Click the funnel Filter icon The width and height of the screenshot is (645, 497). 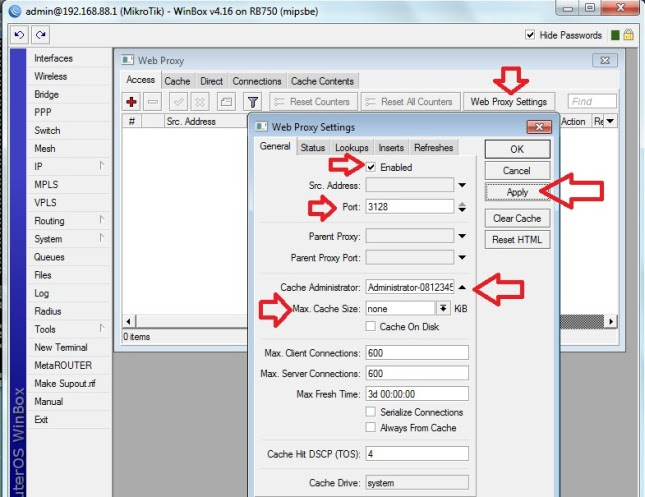253,102
